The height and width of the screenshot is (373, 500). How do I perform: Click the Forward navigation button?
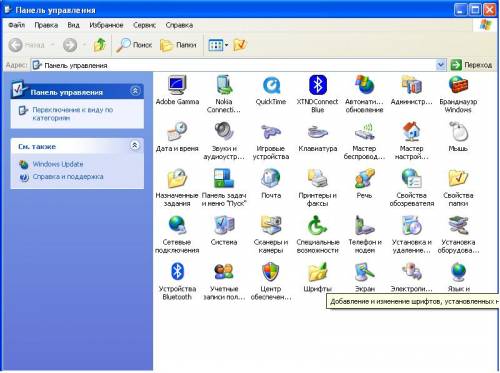(70, 45)
